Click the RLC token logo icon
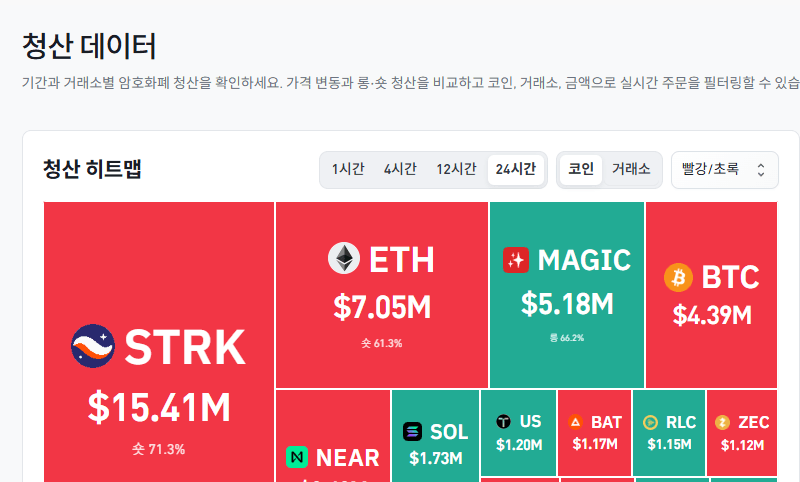Screen dimensions: 800x482 click(x=651, y=422)
